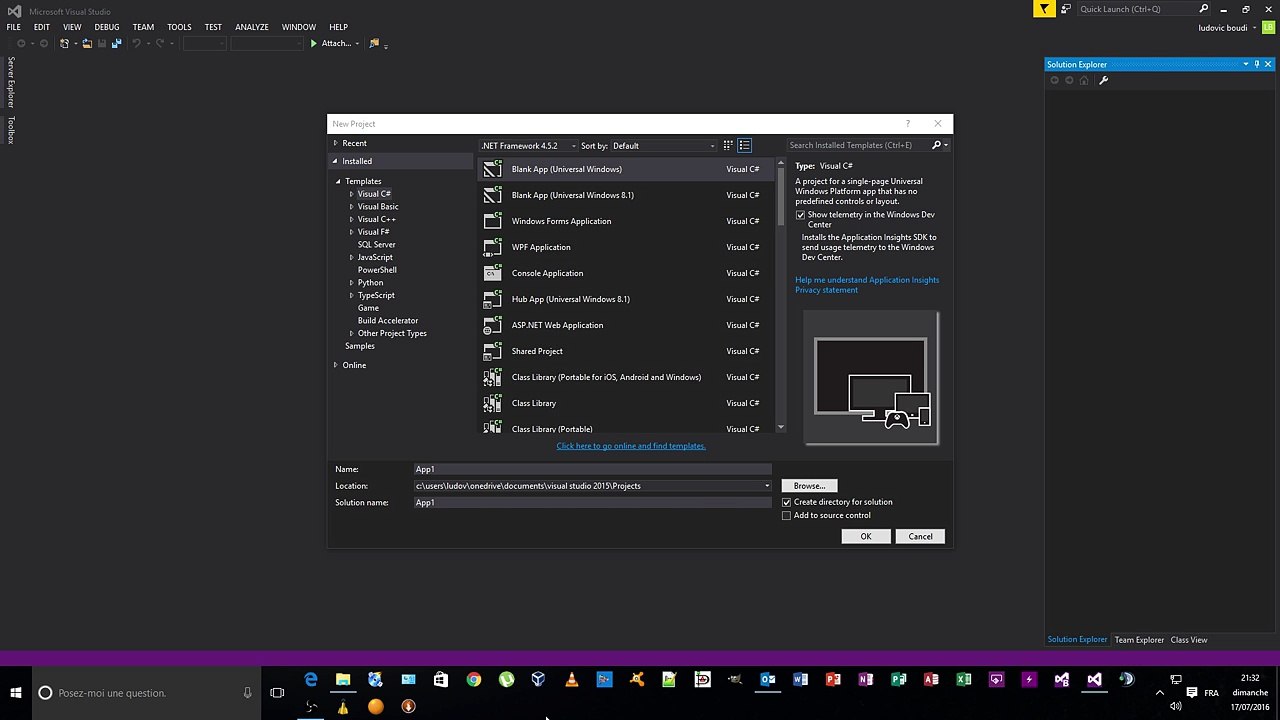Expand the Recent section arrow
The width and height of the screenshot is (1280, 720).
[336, 143]
